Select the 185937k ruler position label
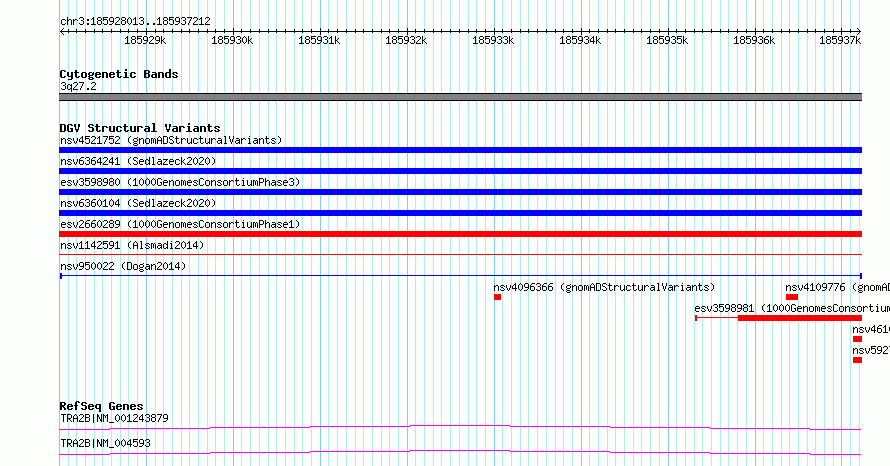The height and width of the screenshot is (466, 890). (840, 40)
